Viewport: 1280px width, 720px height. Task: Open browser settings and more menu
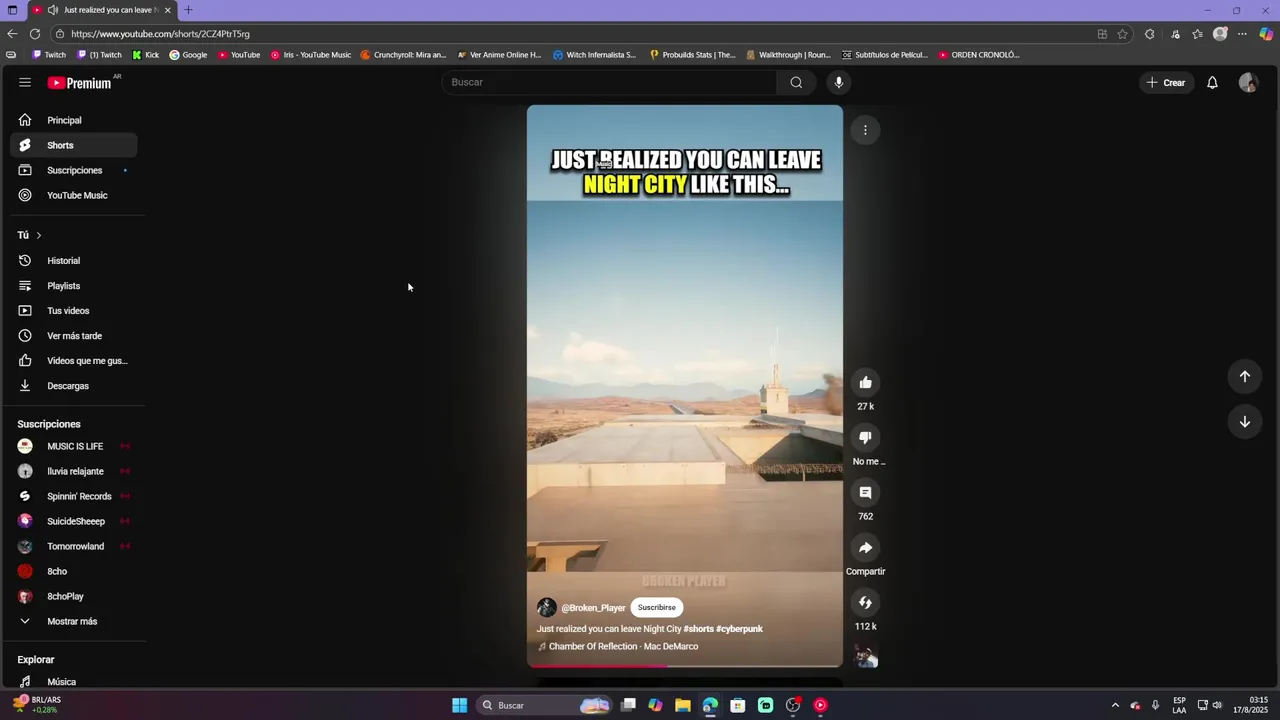point(1243,34)
